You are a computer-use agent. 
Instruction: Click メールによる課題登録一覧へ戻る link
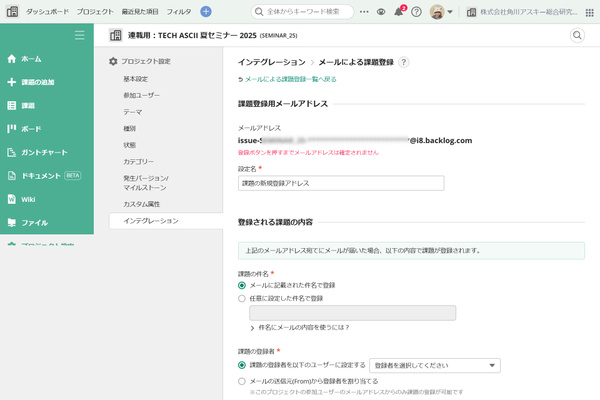[290, 79]
